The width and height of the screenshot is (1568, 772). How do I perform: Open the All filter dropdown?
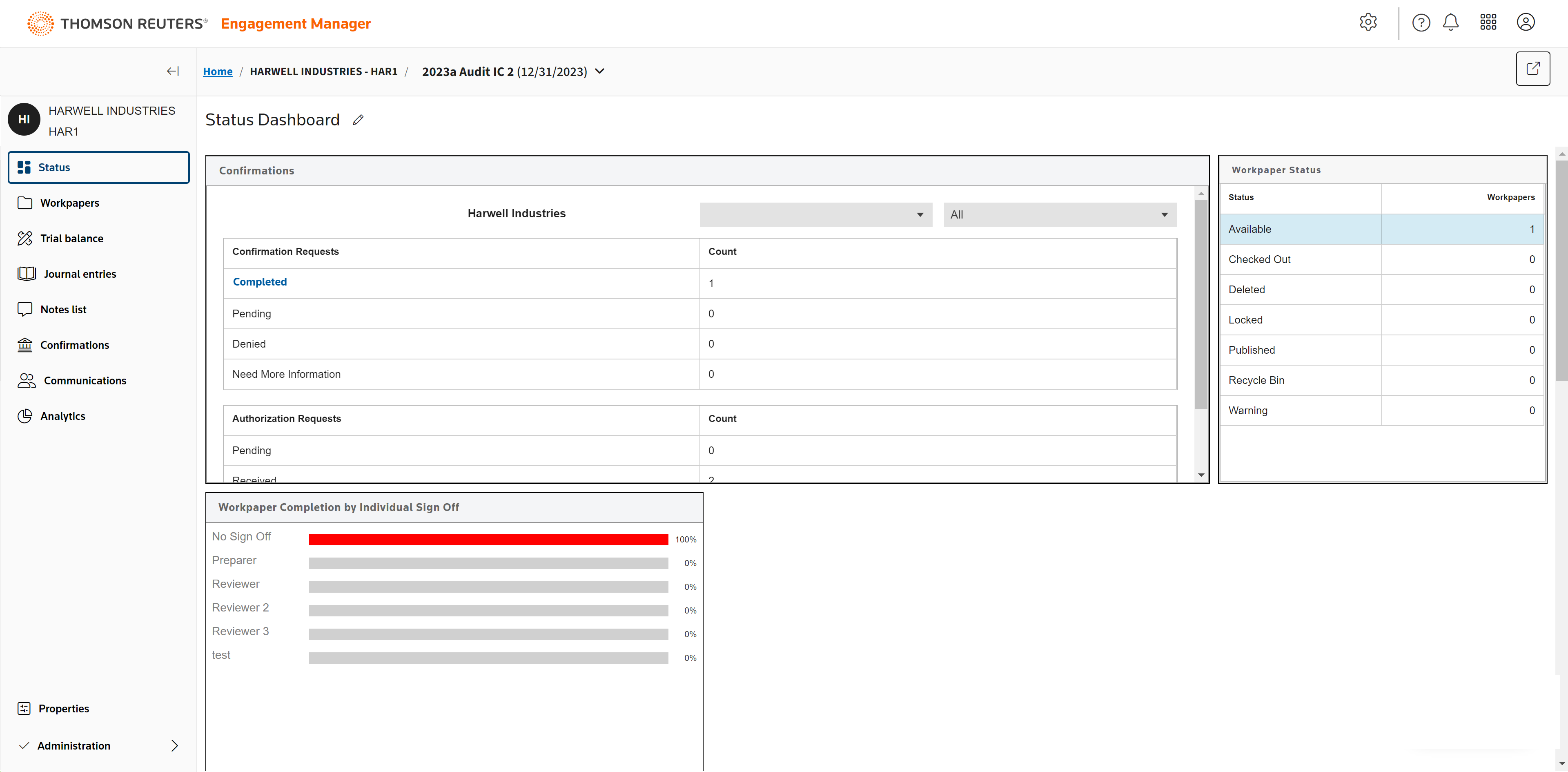1059,215
